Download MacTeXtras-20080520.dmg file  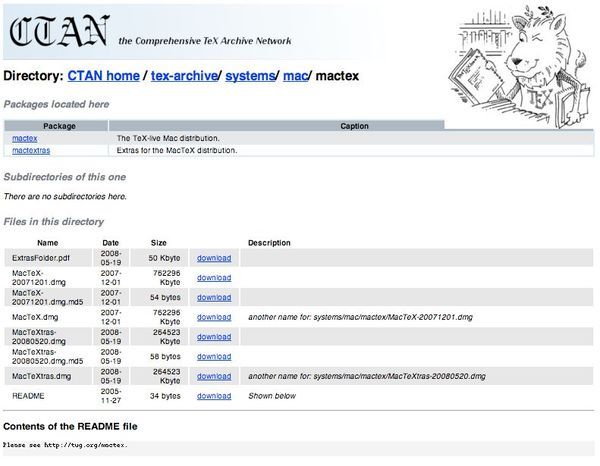pyautogui.click(x=214, y=337)
